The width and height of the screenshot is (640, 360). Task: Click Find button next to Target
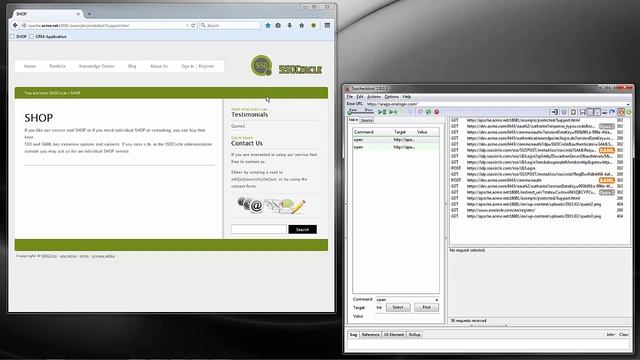click(426, 307)
